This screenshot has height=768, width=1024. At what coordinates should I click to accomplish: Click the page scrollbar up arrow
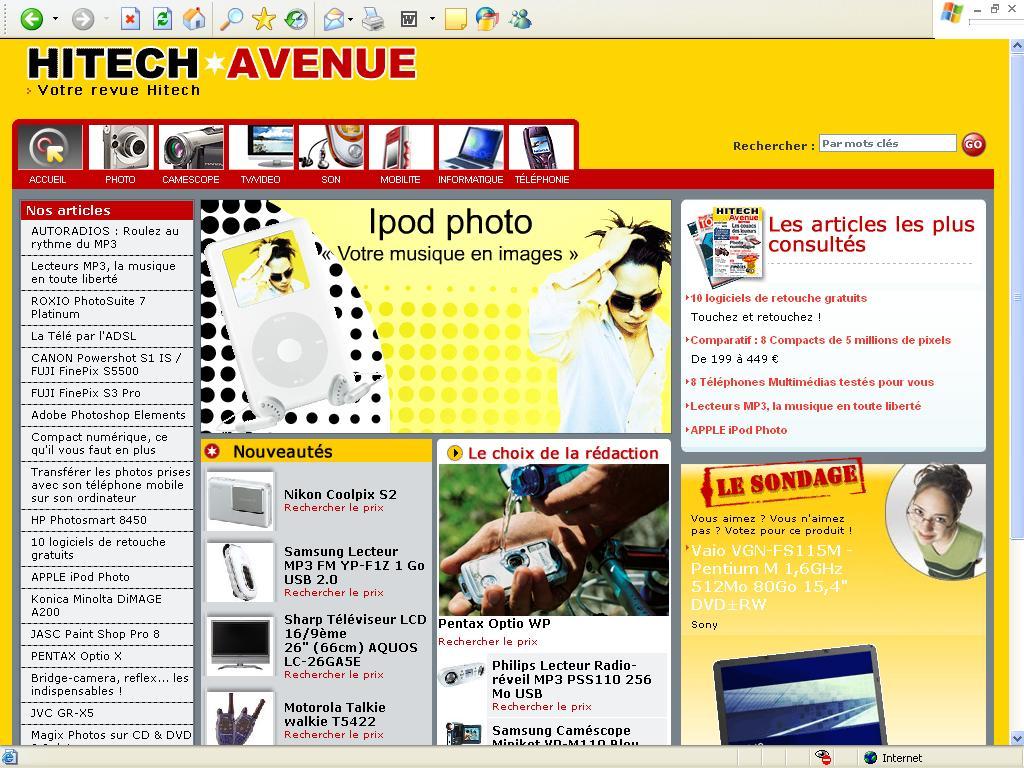[x=1017, y=46]
